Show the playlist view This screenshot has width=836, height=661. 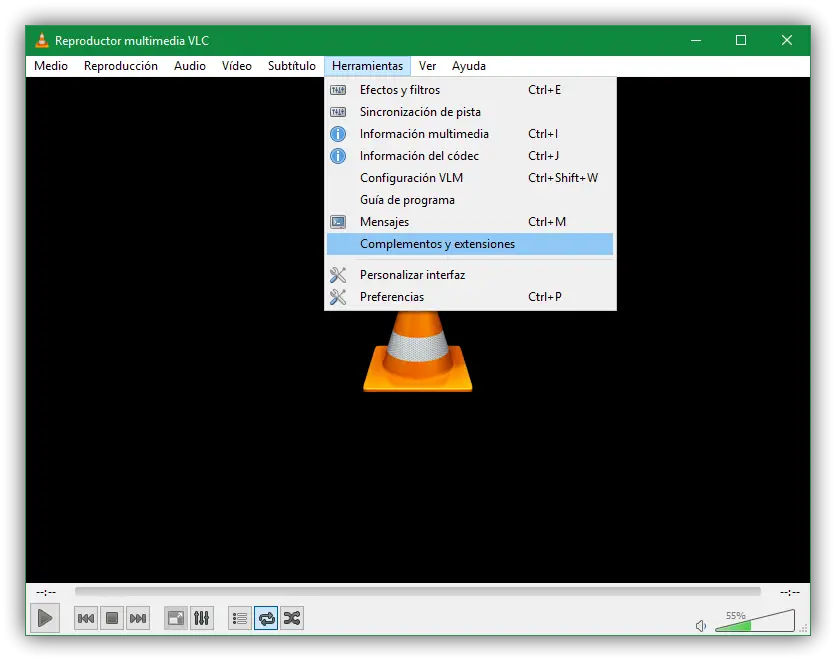(240, 618)
